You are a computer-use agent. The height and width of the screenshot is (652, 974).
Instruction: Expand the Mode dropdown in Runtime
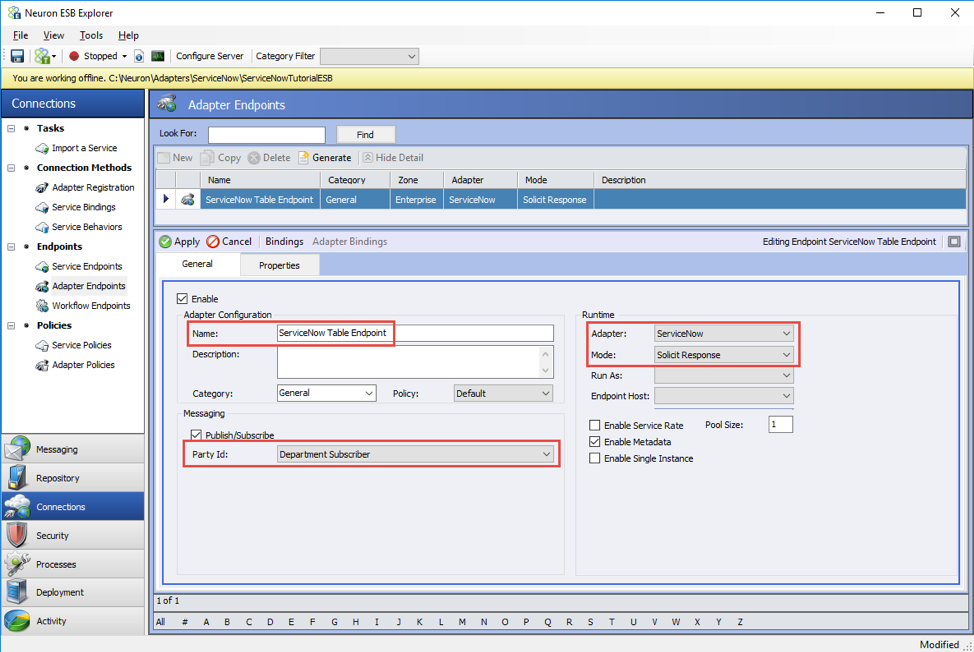pyautogui.click(x=786, y=355)
